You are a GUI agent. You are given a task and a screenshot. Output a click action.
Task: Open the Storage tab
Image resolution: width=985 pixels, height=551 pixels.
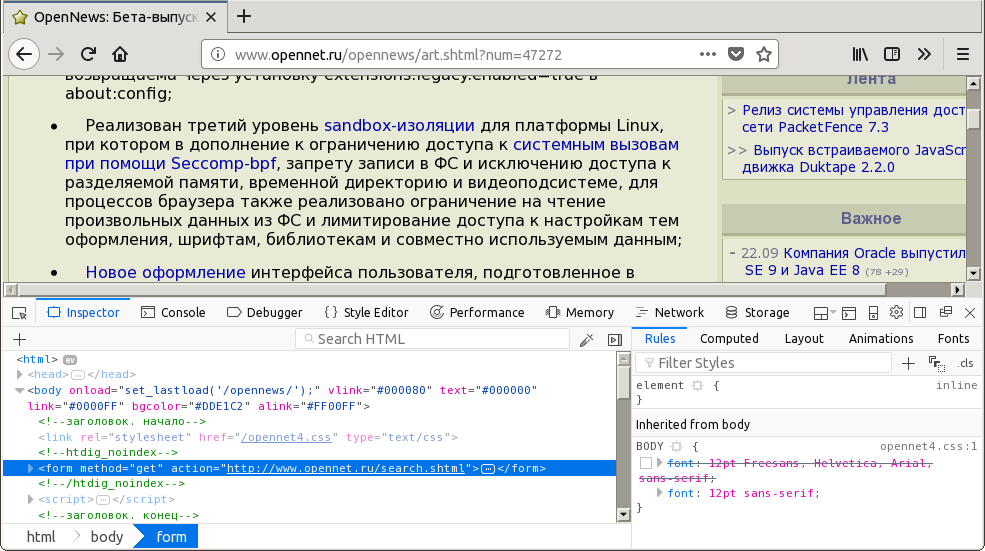pos(757,312)
